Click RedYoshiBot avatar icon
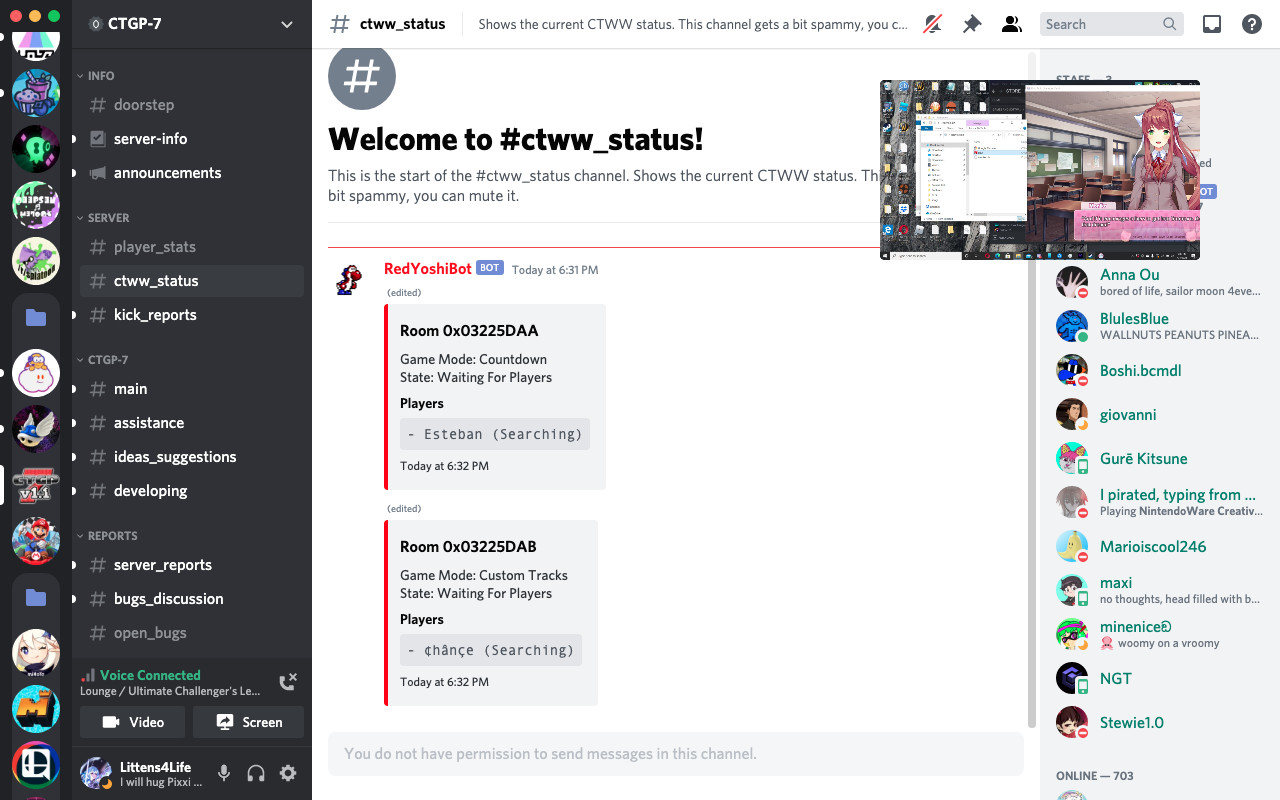Viewport: 1280px width, 800px height. tap(348, 280)
